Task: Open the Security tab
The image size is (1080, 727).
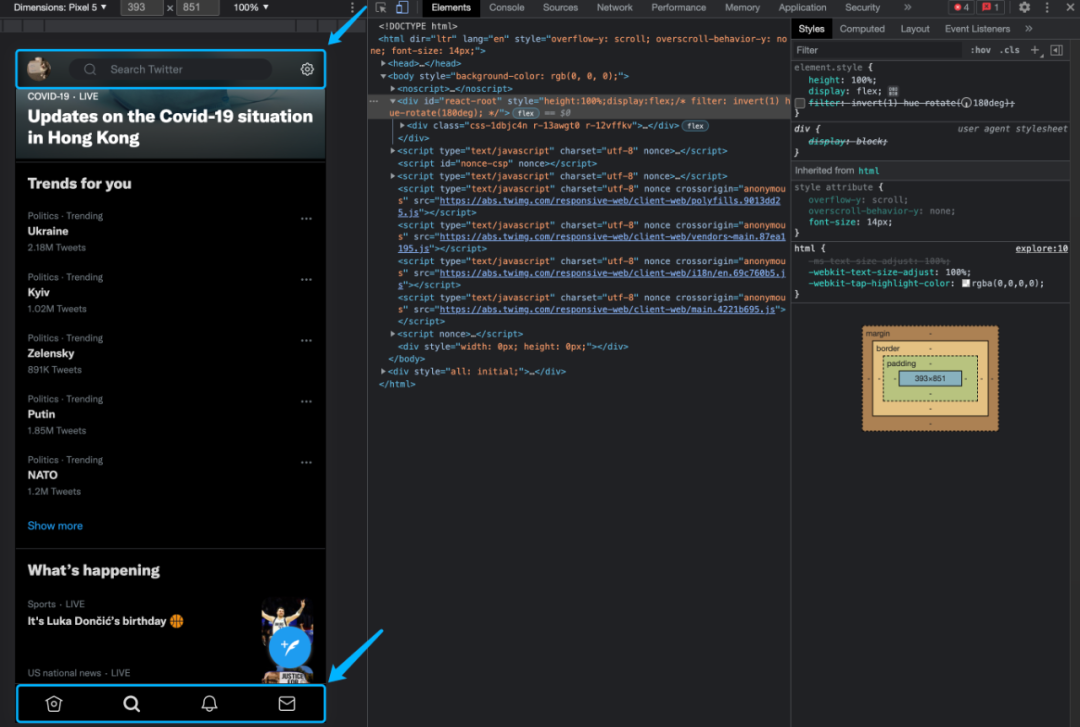Action: click(x=862, y=8)
